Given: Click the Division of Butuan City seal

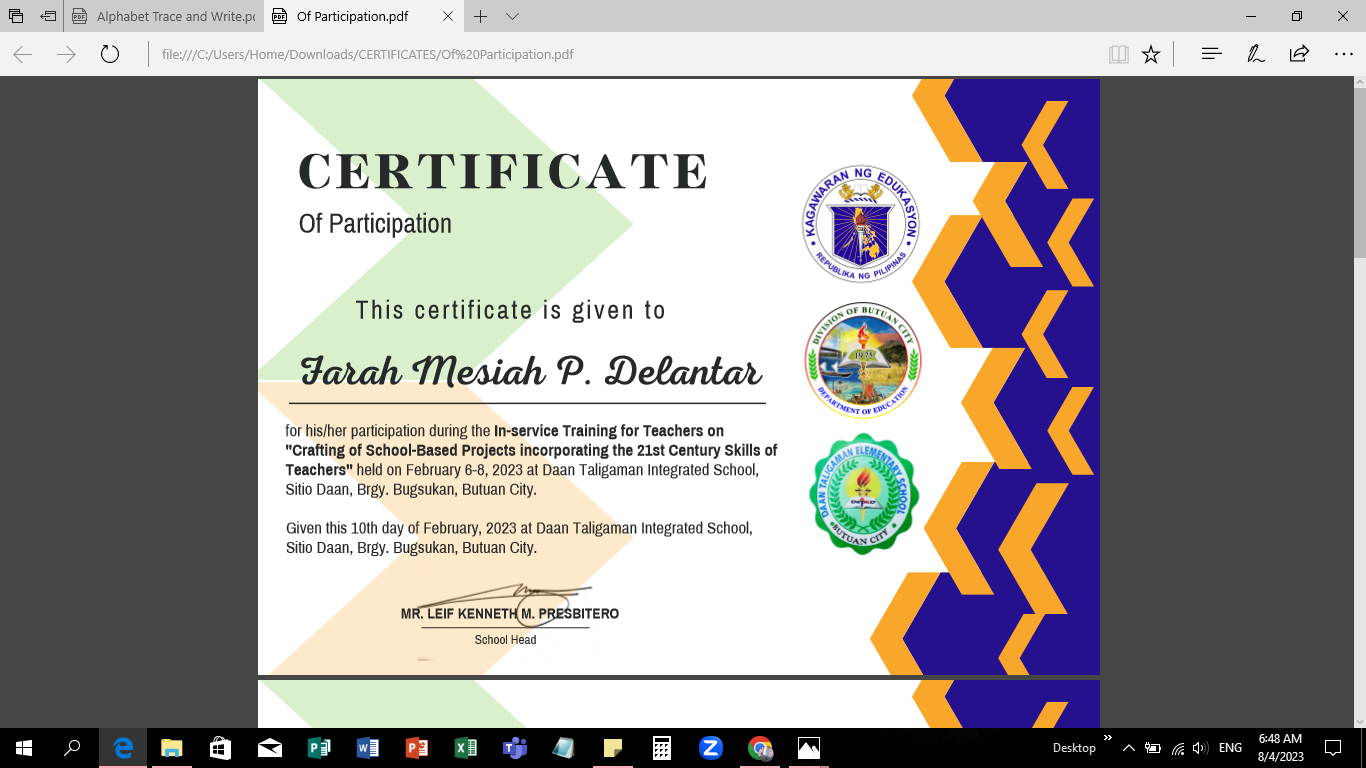Looking at the screenshot, I should [x=863, y=359].
